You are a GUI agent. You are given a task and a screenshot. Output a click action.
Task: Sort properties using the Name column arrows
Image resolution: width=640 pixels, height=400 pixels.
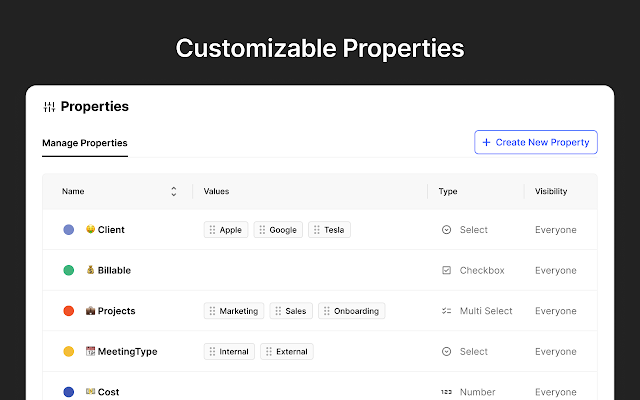click(x=173, y=191)
